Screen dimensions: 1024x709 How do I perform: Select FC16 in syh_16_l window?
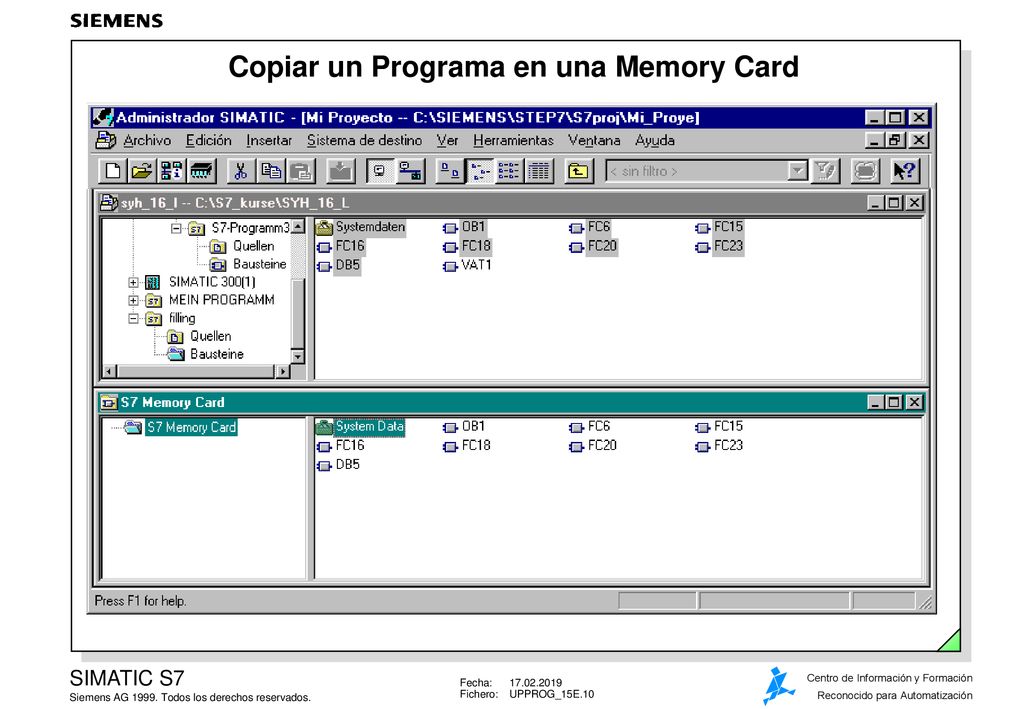coord(341,246)
